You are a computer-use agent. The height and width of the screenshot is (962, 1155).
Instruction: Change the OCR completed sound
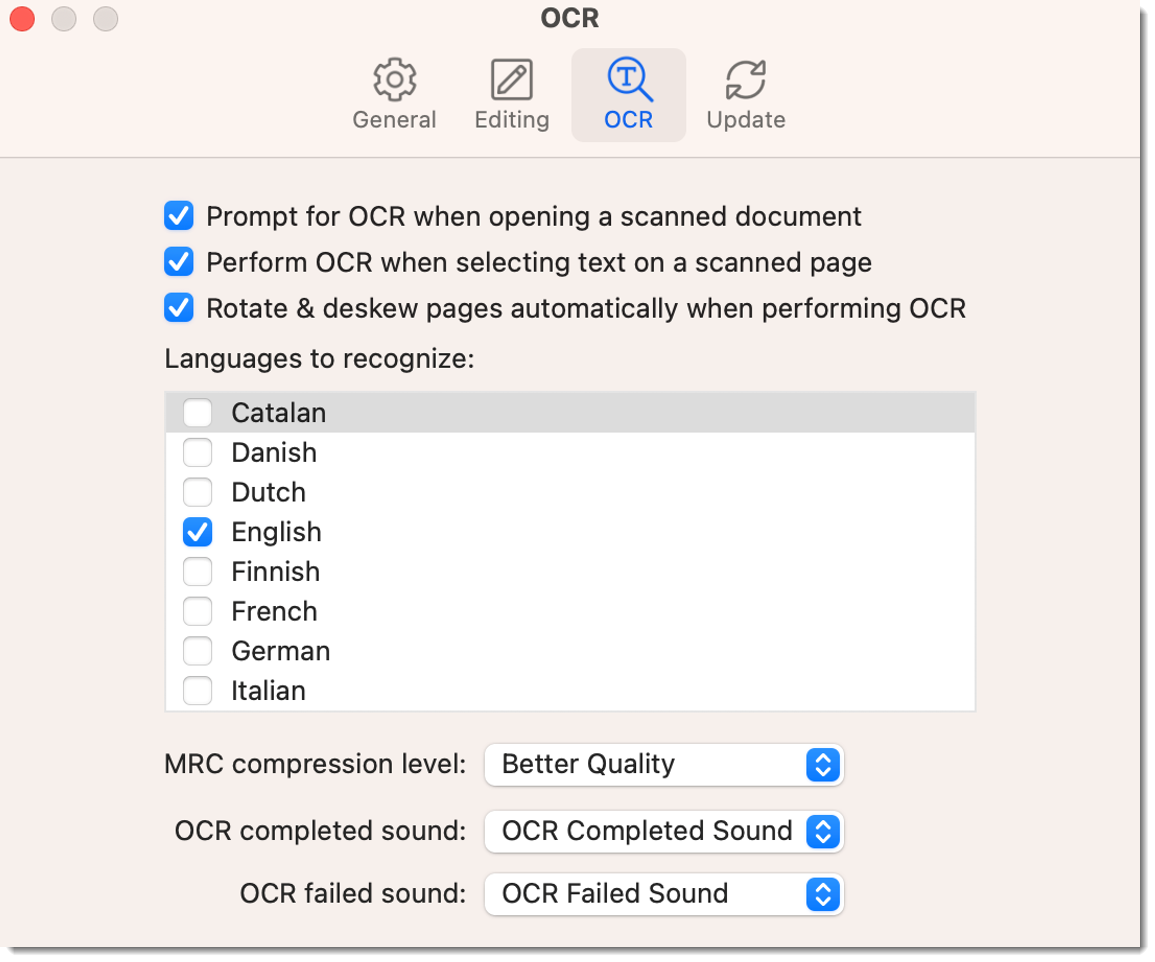663,831
